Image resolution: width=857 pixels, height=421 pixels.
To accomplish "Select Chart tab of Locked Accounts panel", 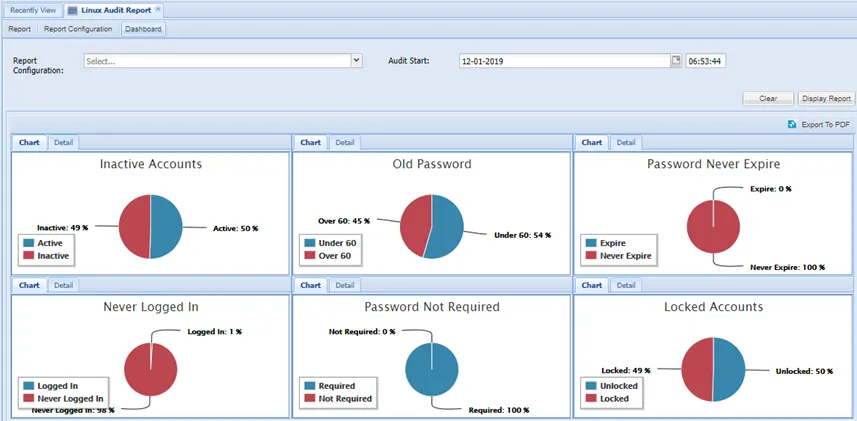I will click(x=591, y=285).
